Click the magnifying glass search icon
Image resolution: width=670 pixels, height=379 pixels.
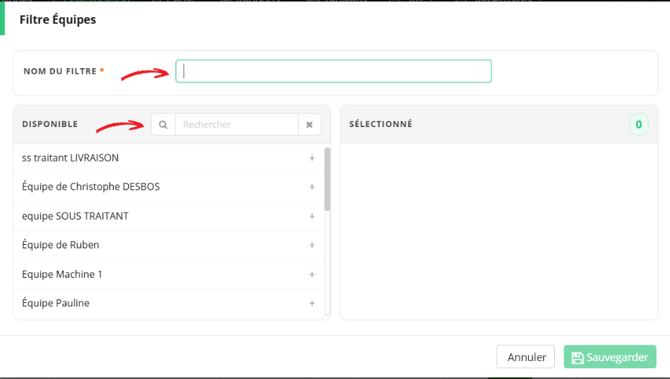(163, 124)
